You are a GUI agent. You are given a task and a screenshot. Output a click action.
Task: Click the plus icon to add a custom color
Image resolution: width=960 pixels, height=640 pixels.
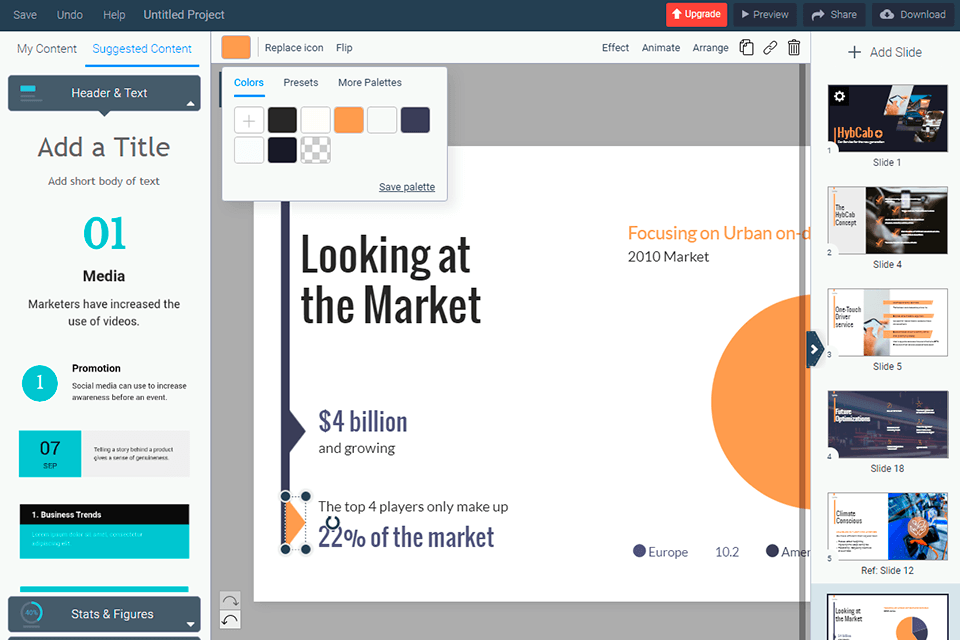click(249, 120)
